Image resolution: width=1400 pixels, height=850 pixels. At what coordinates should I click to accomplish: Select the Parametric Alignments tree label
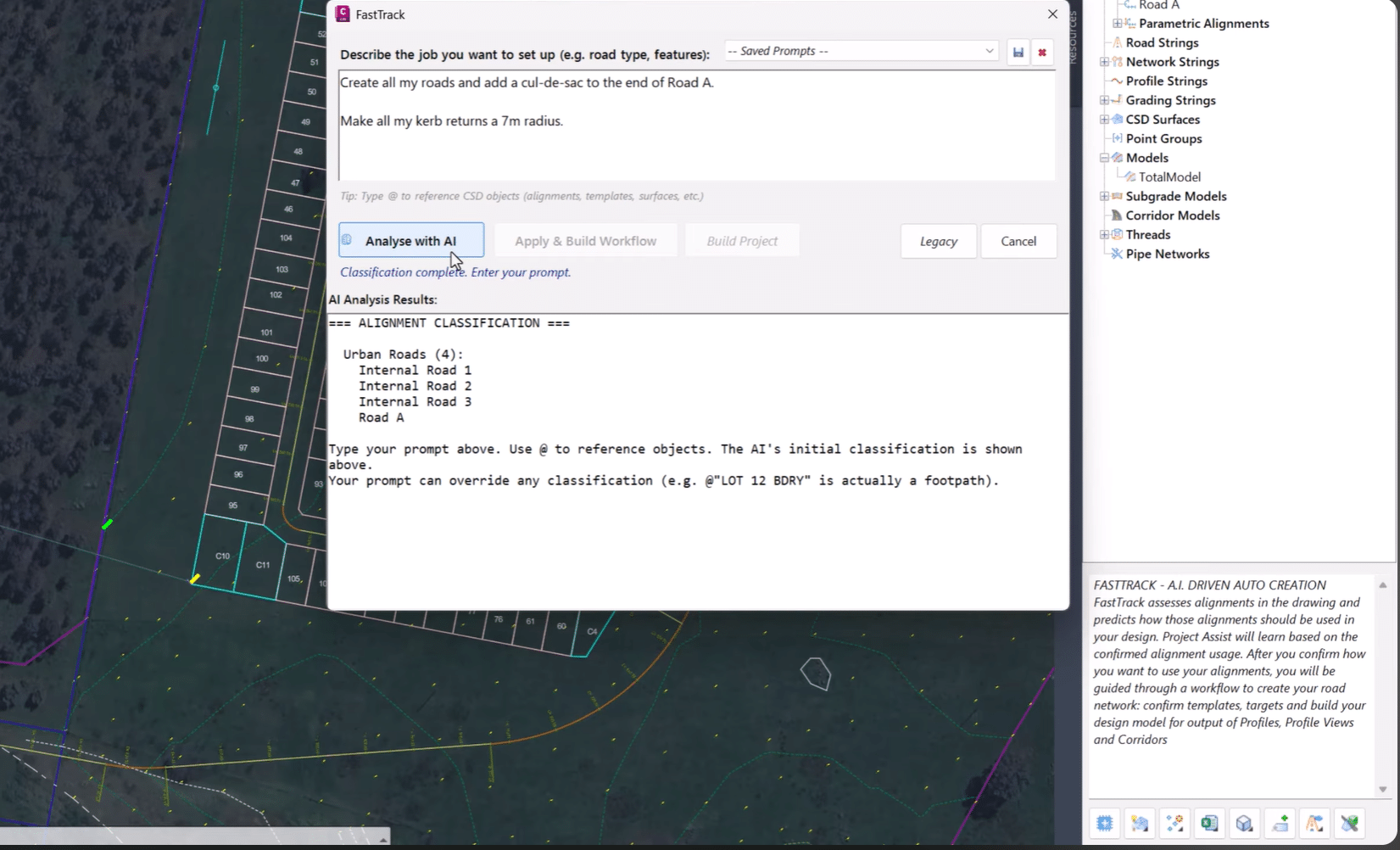(x=1204, y=24)
